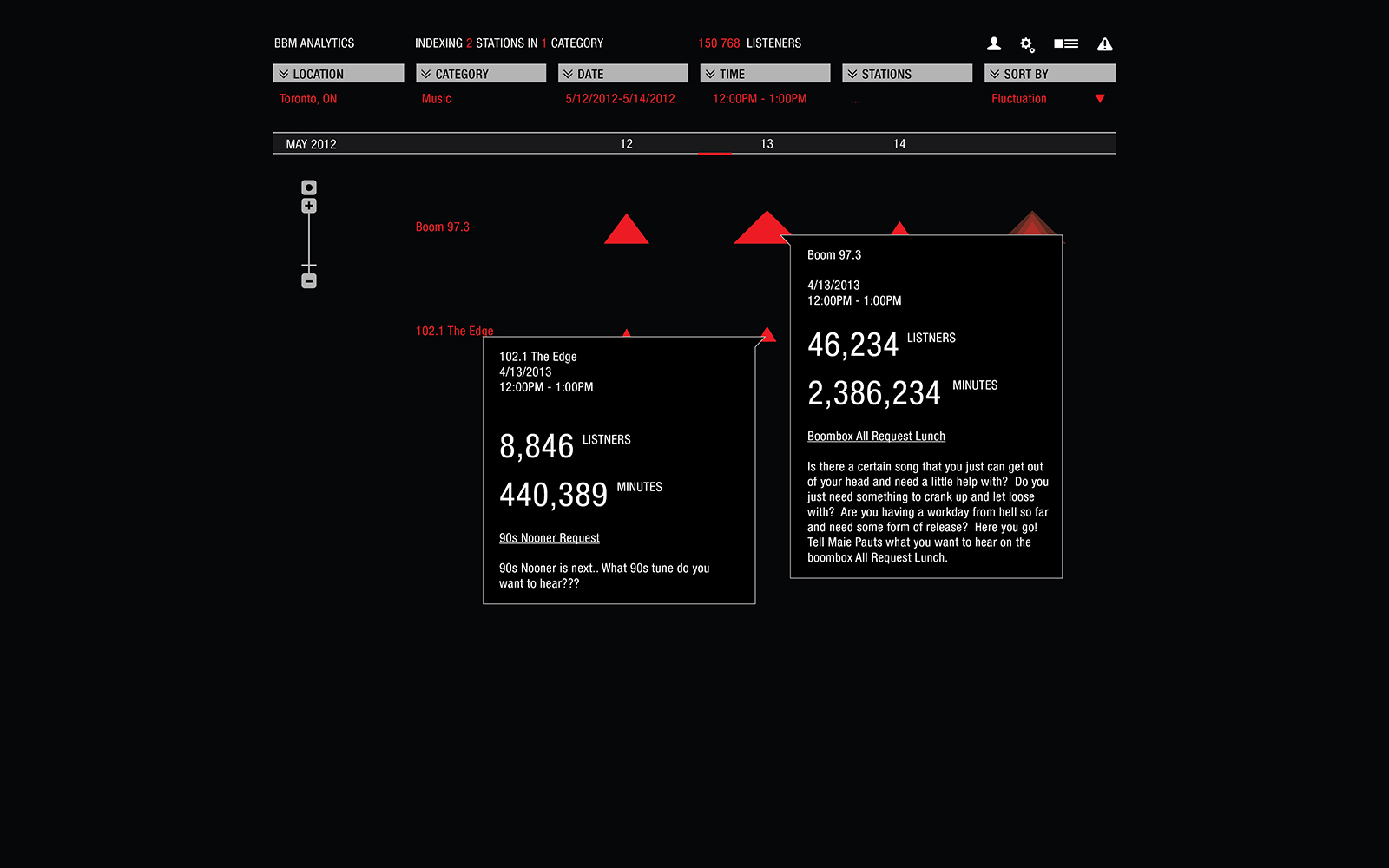Open the 90s Nooner Request link
Screen dimensions: 1389x868
coord(549,538)
